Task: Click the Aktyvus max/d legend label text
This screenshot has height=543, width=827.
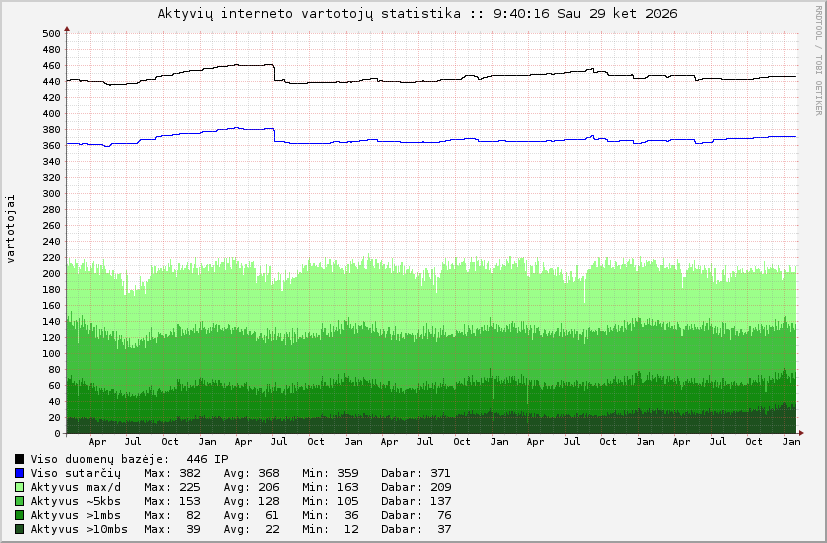Action: (75, 487)
